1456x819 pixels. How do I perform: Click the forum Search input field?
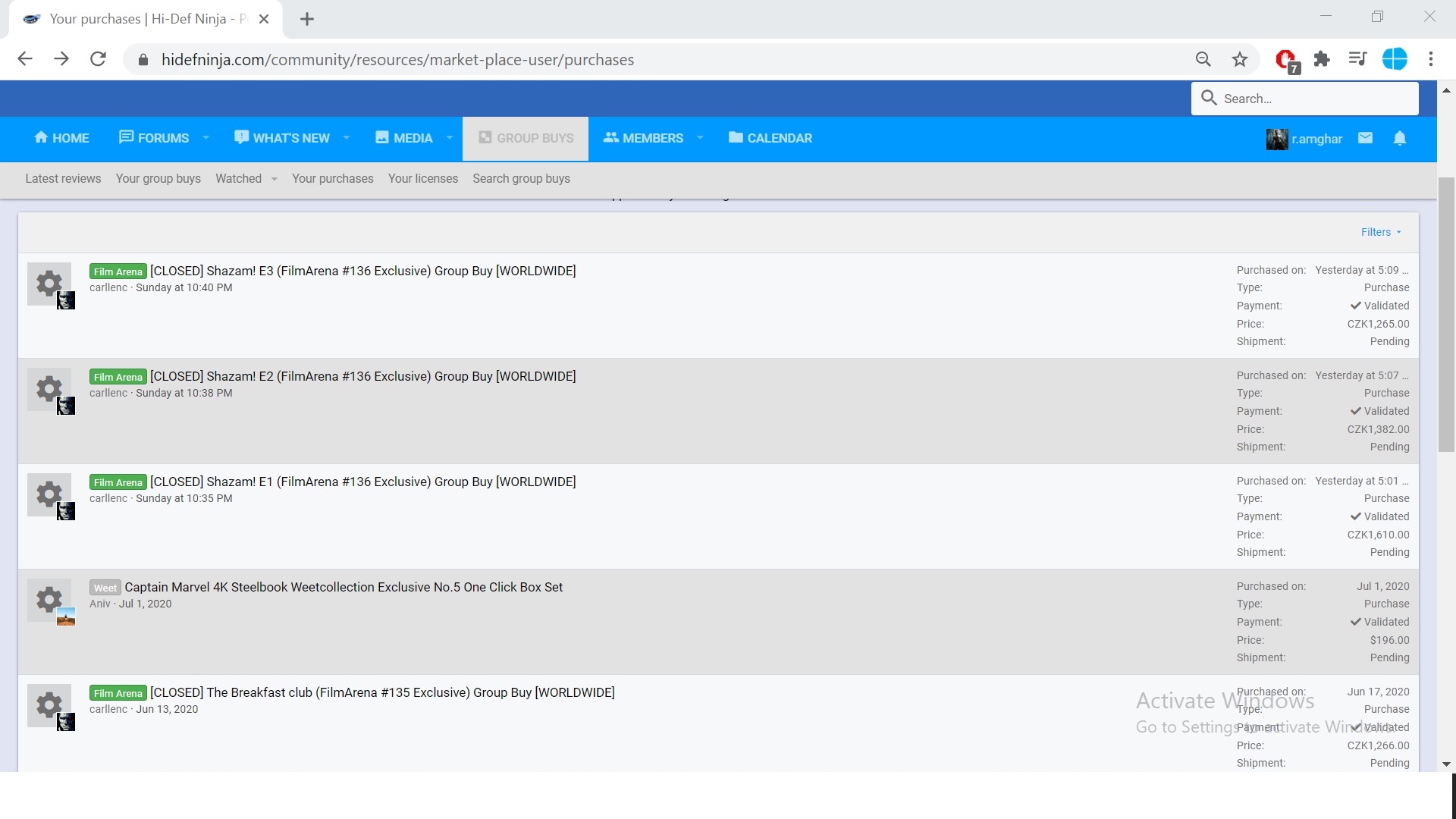pos(1305,99)
